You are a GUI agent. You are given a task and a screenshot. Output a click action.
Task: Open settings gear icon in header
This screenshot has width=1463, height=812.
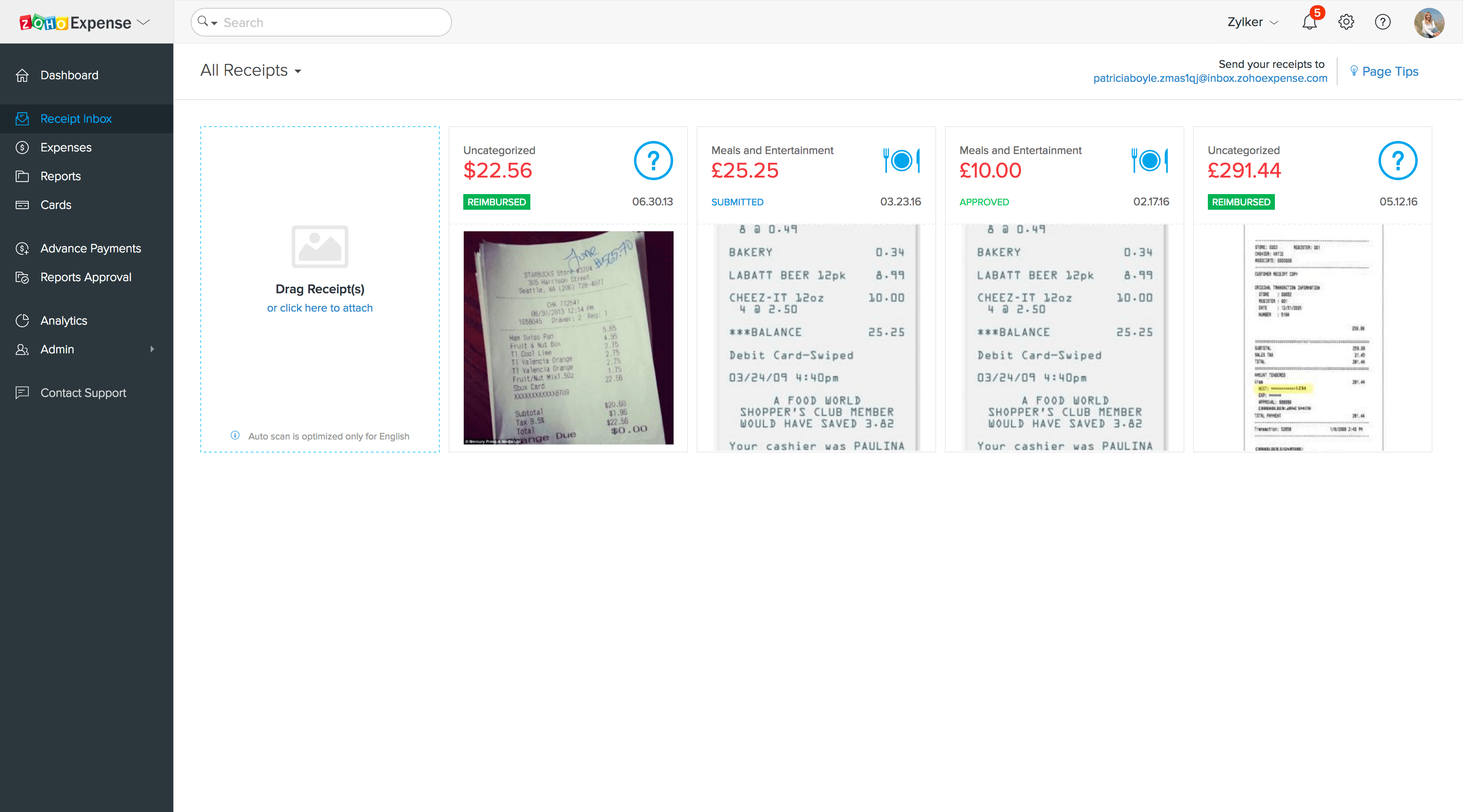(x=1345, y=22)
